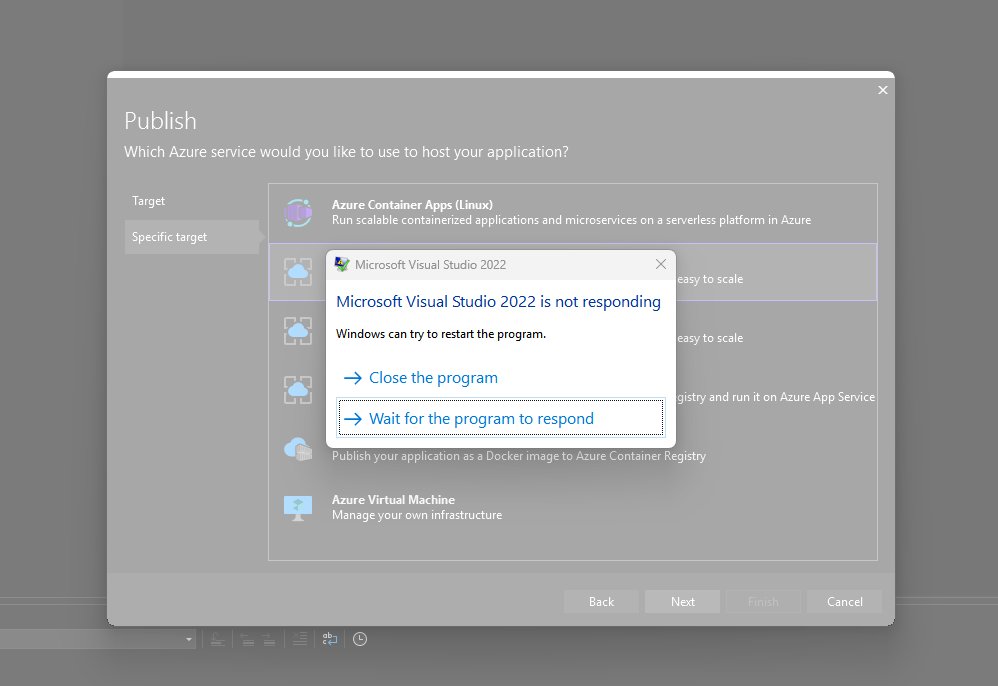Image resolution: width=998 pixels, height=686 pixels.
Task: Click 'Manage your own infrastructure' description
Action: pyautogui.click(x=417, y=515)
